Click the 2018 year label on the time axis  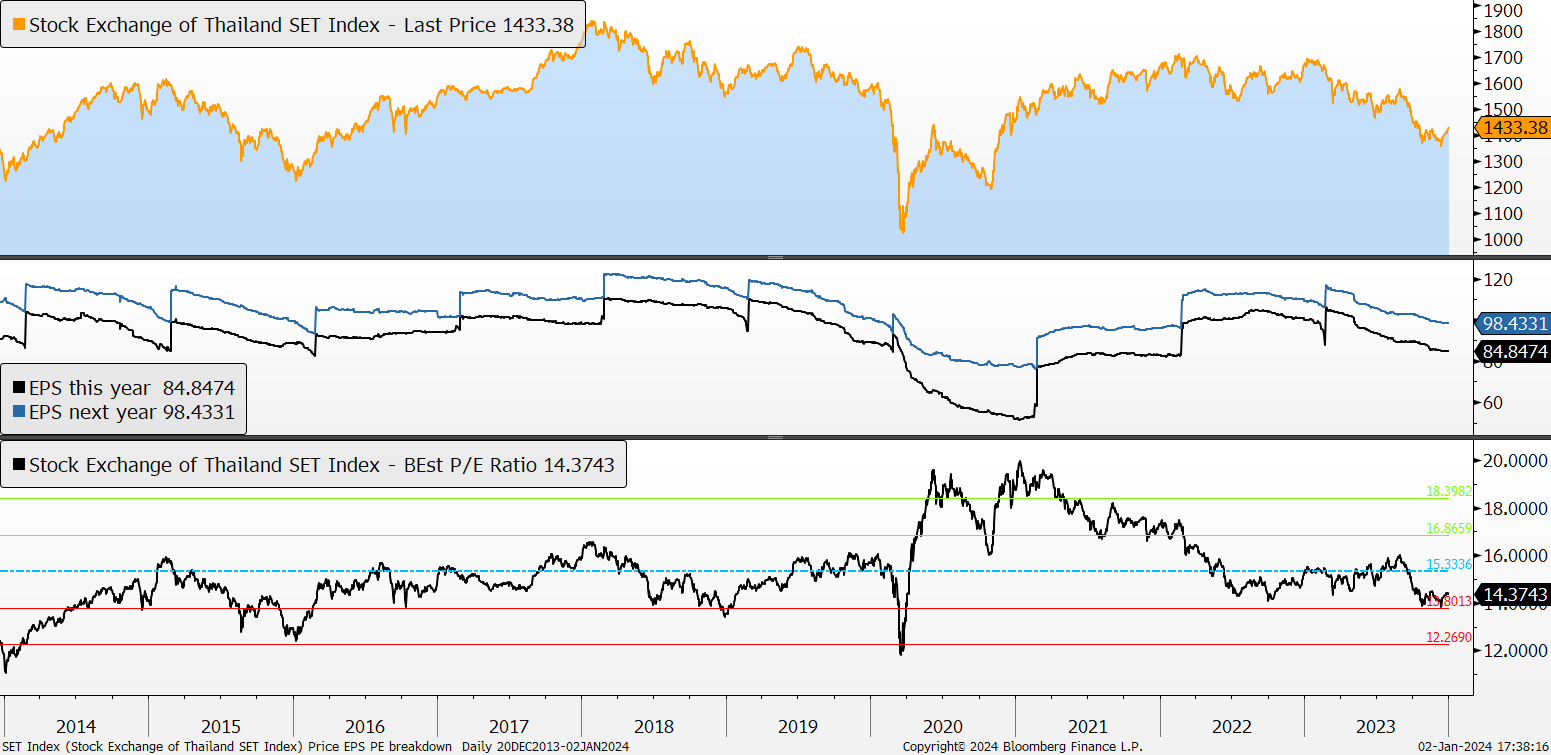click(x=654, y=727)
